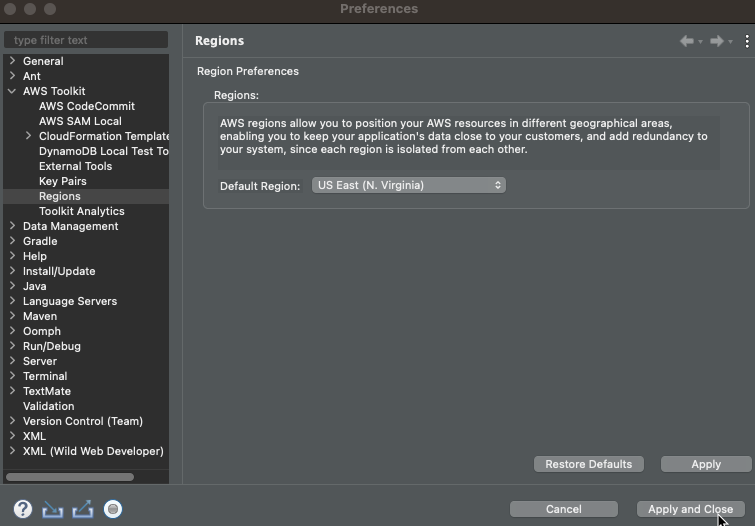This screenshot has width=755, height=526.
Task: Expand the General preferences node
Action: [13, 61]
